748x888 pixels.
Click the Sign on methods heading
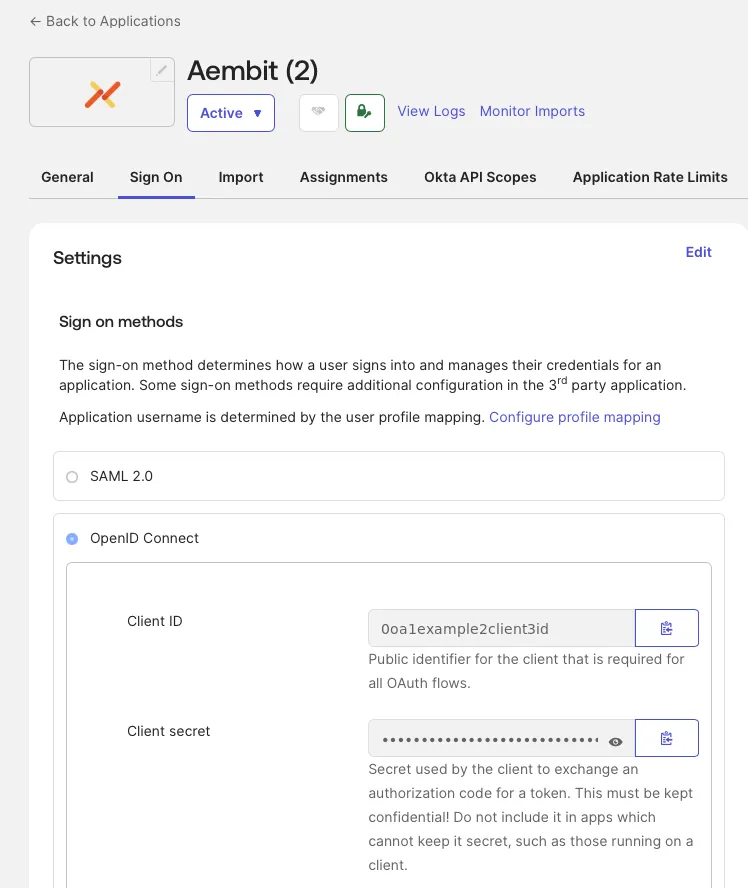coord(121,322)
